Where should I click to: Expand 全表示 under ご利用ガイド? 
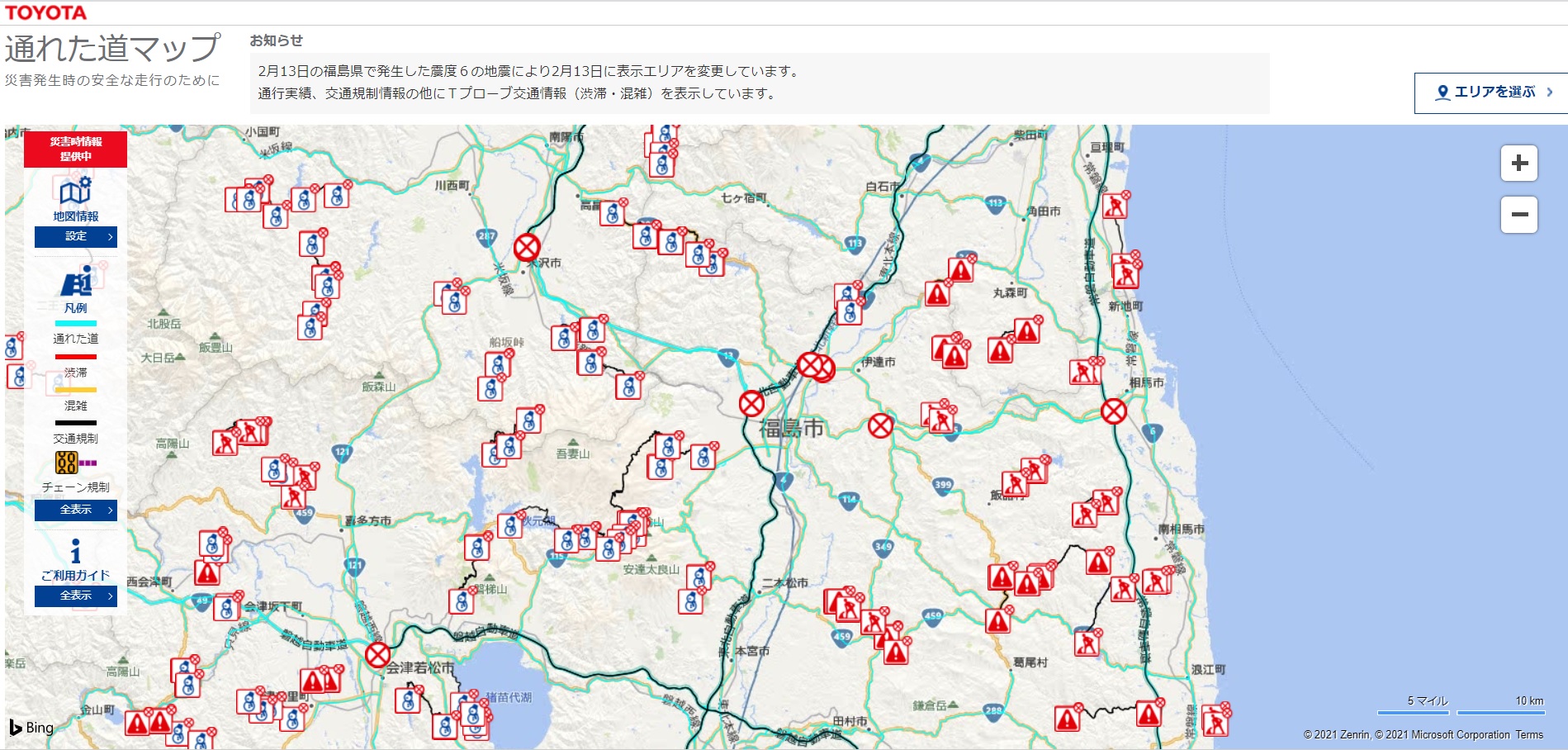coord(75,596)
